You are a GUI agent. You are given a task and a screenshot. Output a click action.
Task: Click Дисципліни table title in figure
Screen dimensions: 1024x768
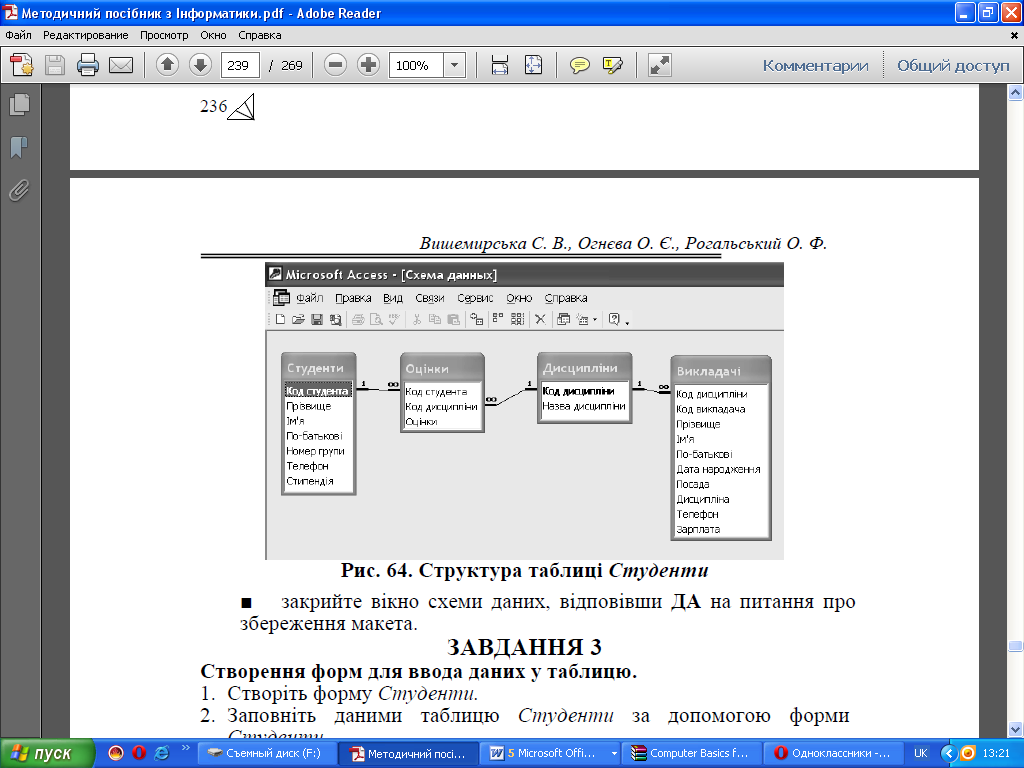(x=580, y=368)
